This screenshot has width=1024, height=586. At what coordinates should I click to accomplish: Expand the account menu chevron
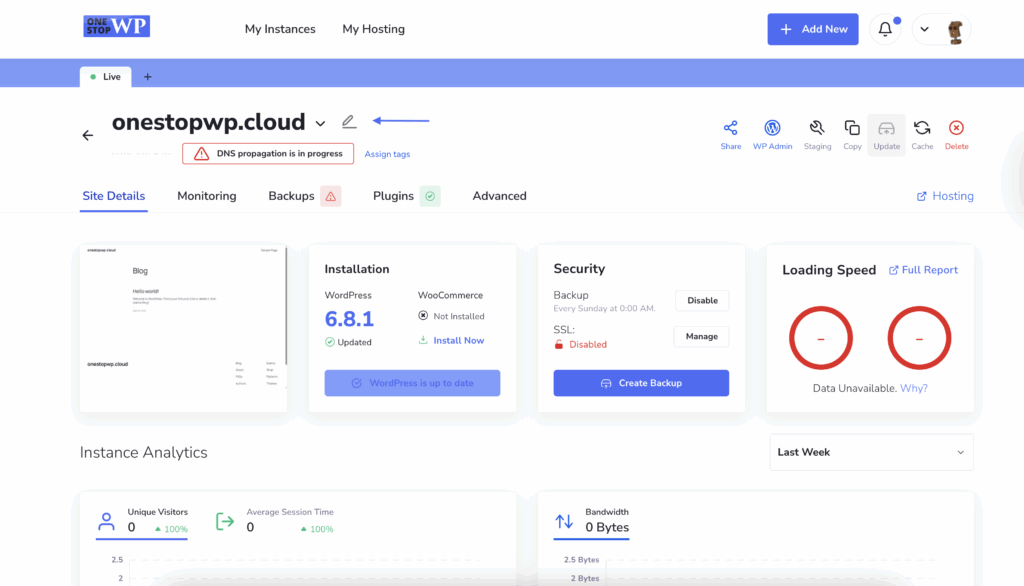pyautogui.click(x=924, y=29)
